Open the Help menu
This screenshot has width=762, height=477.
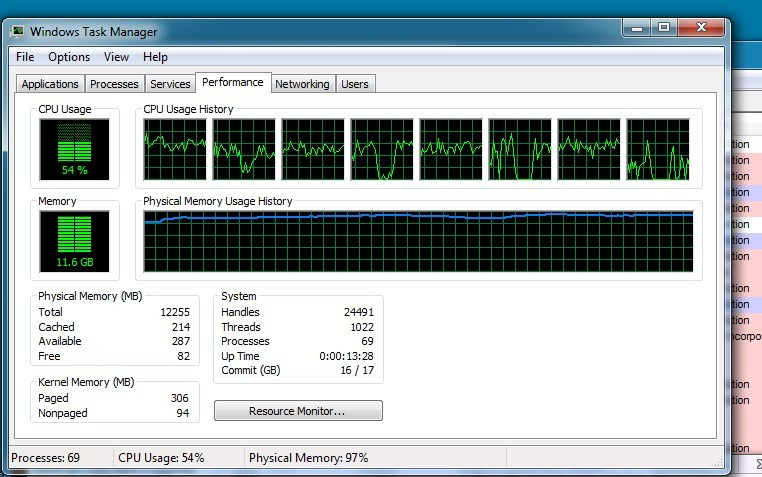click(x=155, y=57)
